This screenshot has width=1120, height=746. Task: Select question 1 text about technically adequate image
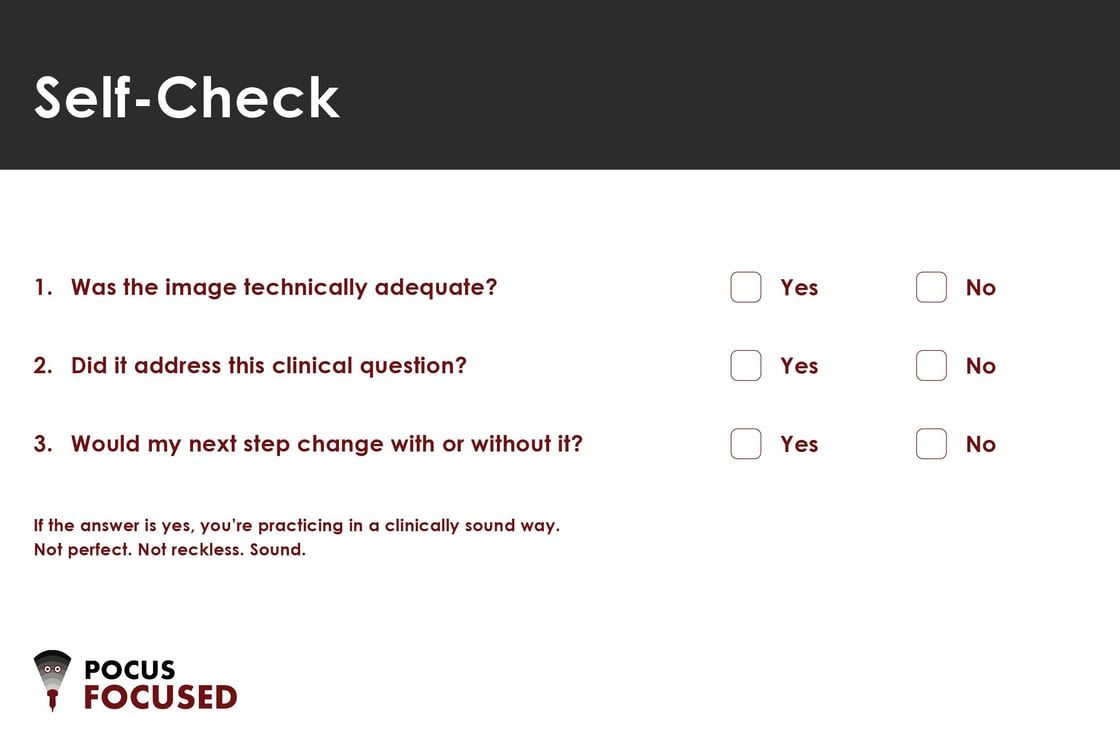point(283,288)
